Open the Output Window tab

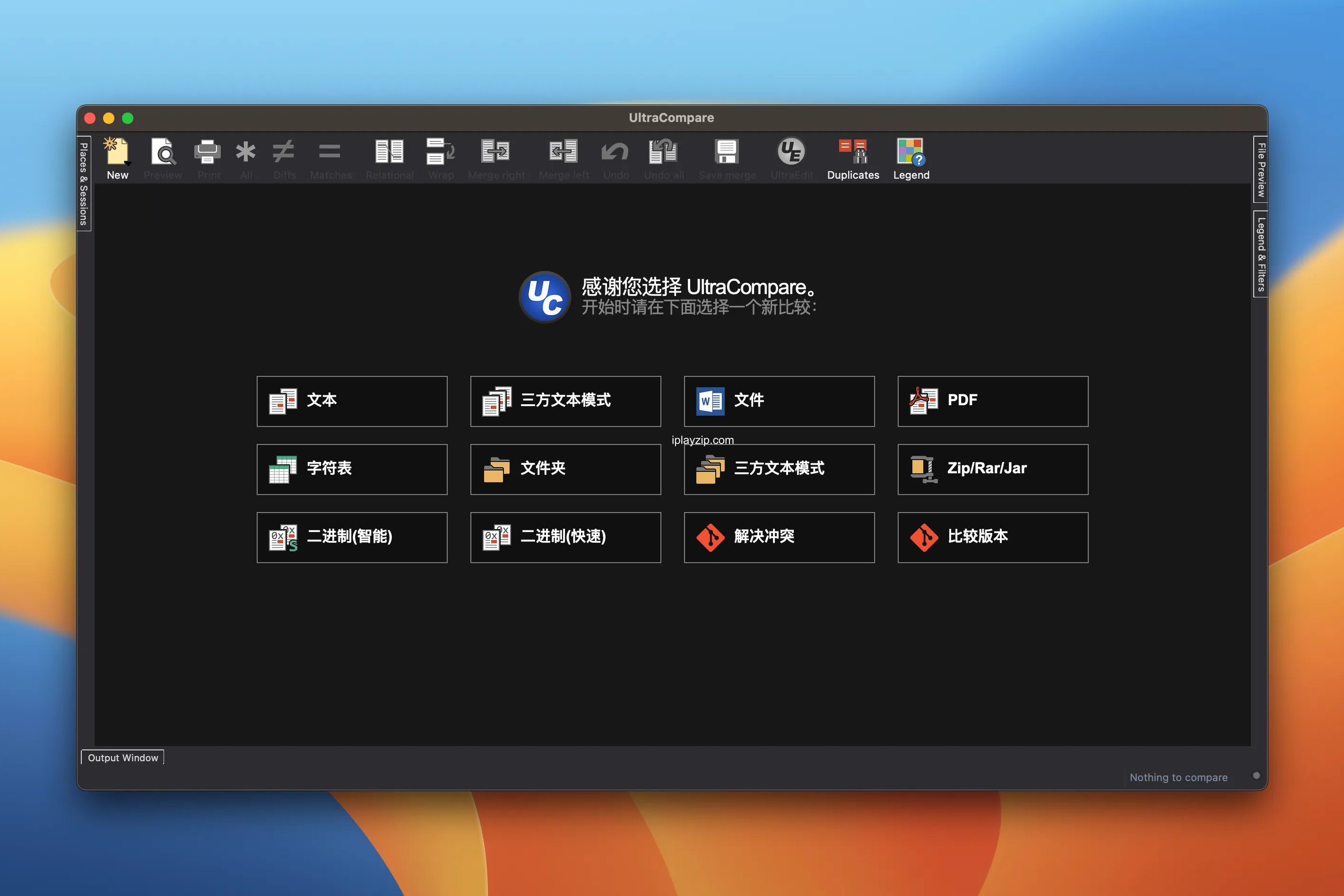123,757
